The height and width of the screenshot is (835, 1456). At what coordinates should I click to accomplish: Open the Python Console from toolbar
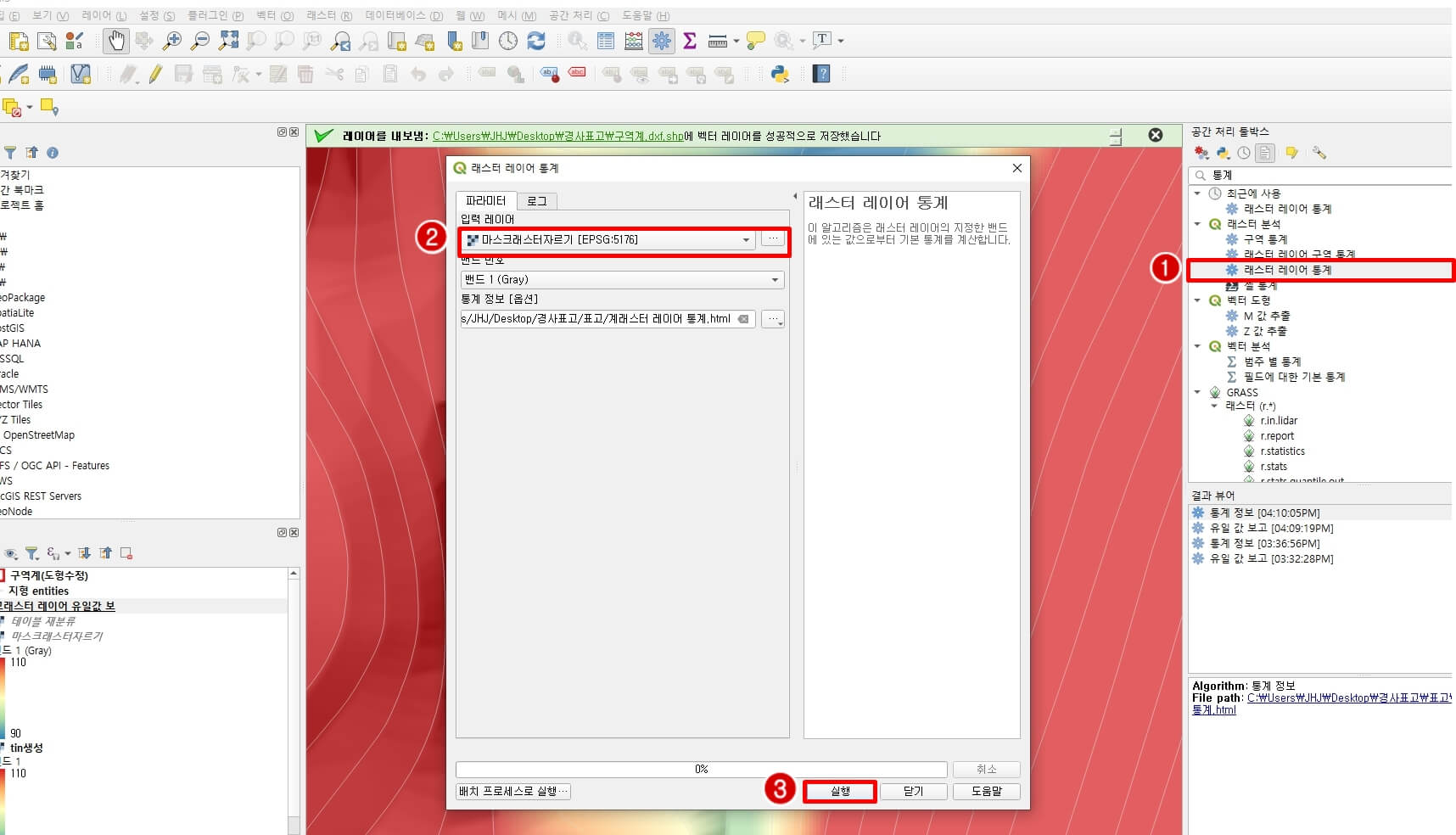pyautogui.click(x=780, y=74)
